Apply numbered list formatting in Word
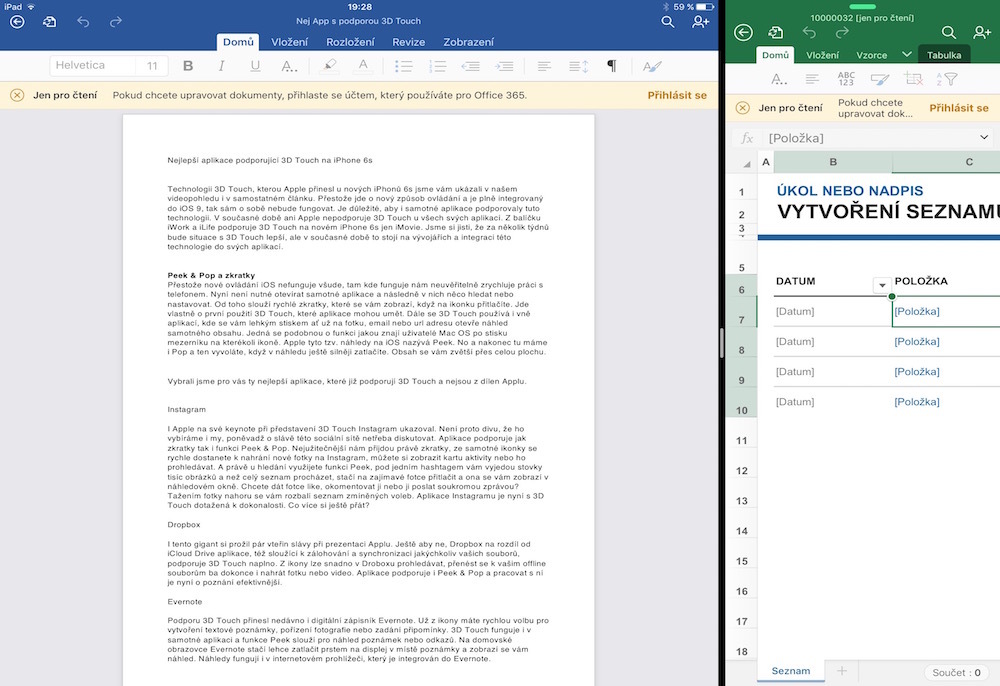The image size is (1000, 686). (438, 65)
